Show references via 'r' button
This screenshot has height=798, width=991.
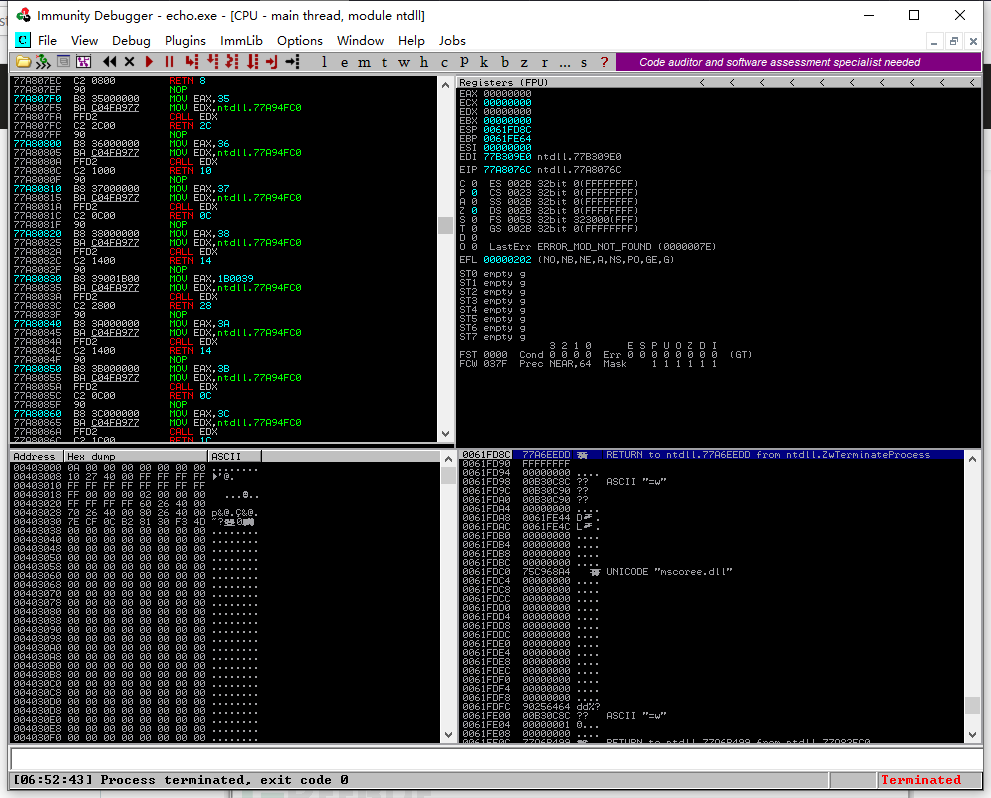click(544, 62)
